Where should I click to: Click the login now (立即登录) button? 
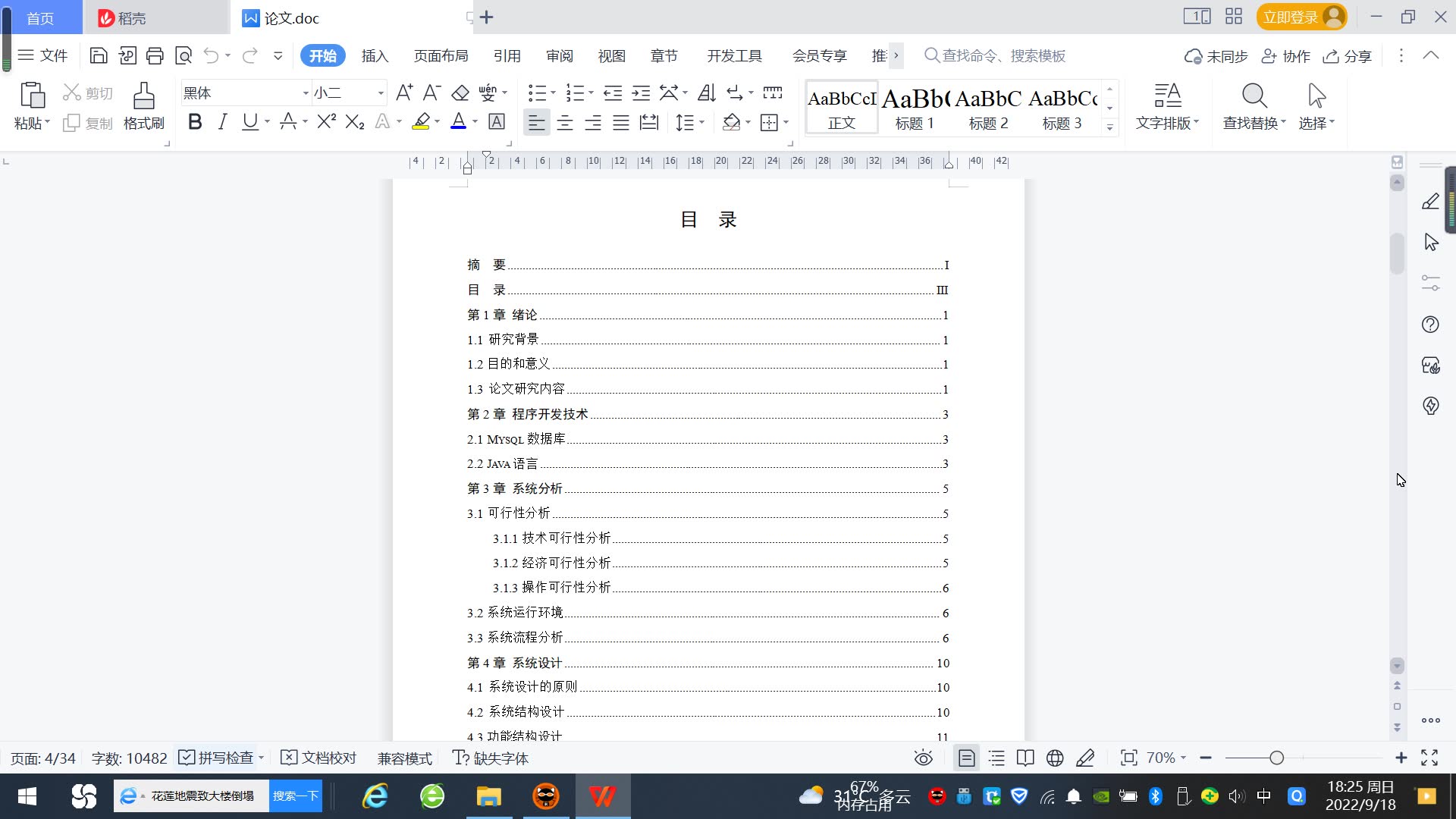pyautogui.click(x=1290, y=17)
